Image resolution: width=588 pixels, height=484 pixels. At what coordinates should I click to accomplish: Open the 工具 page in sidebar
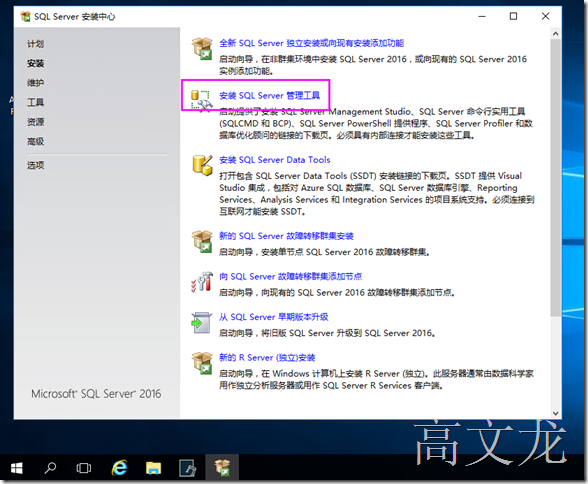click(36, 102)
